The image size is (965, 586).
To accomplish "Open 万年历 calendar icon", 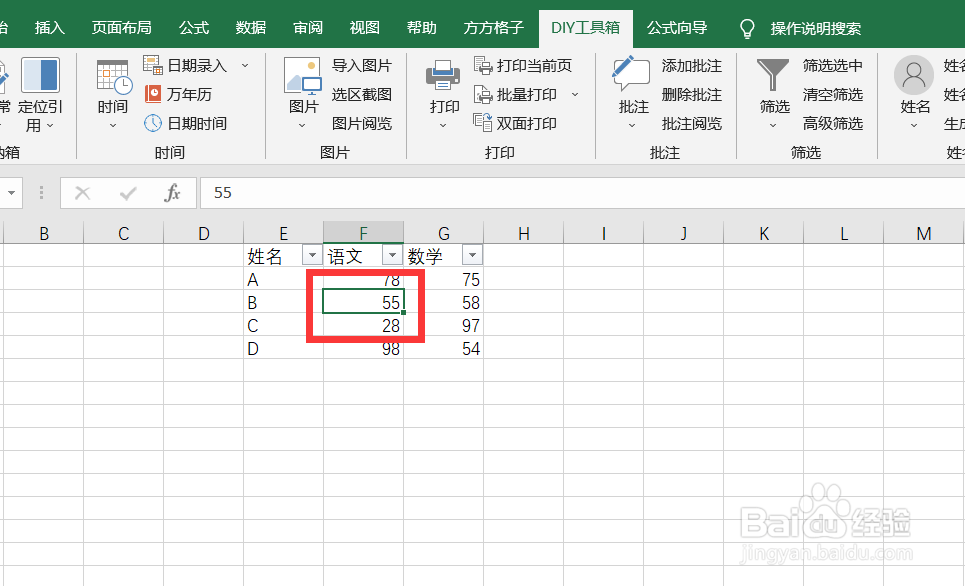I will (x=153, y=94).
